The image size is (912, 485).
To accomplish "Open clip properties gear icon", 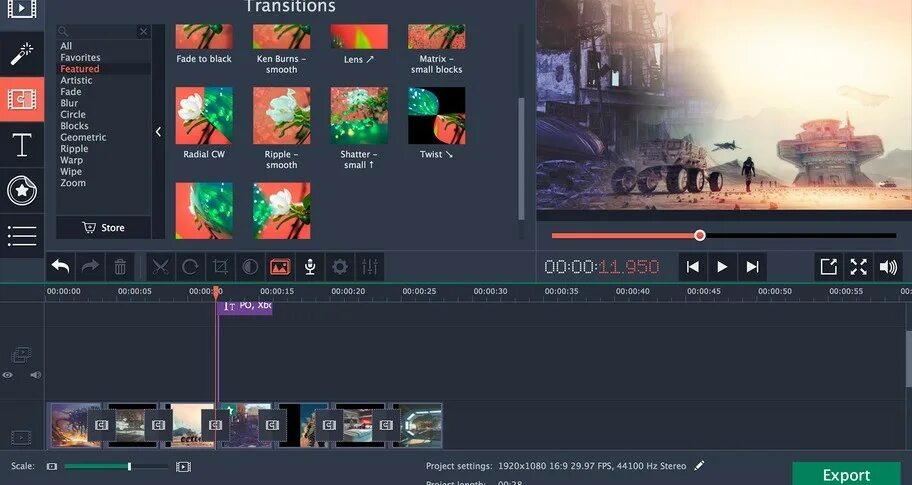I will pos(340,267).
